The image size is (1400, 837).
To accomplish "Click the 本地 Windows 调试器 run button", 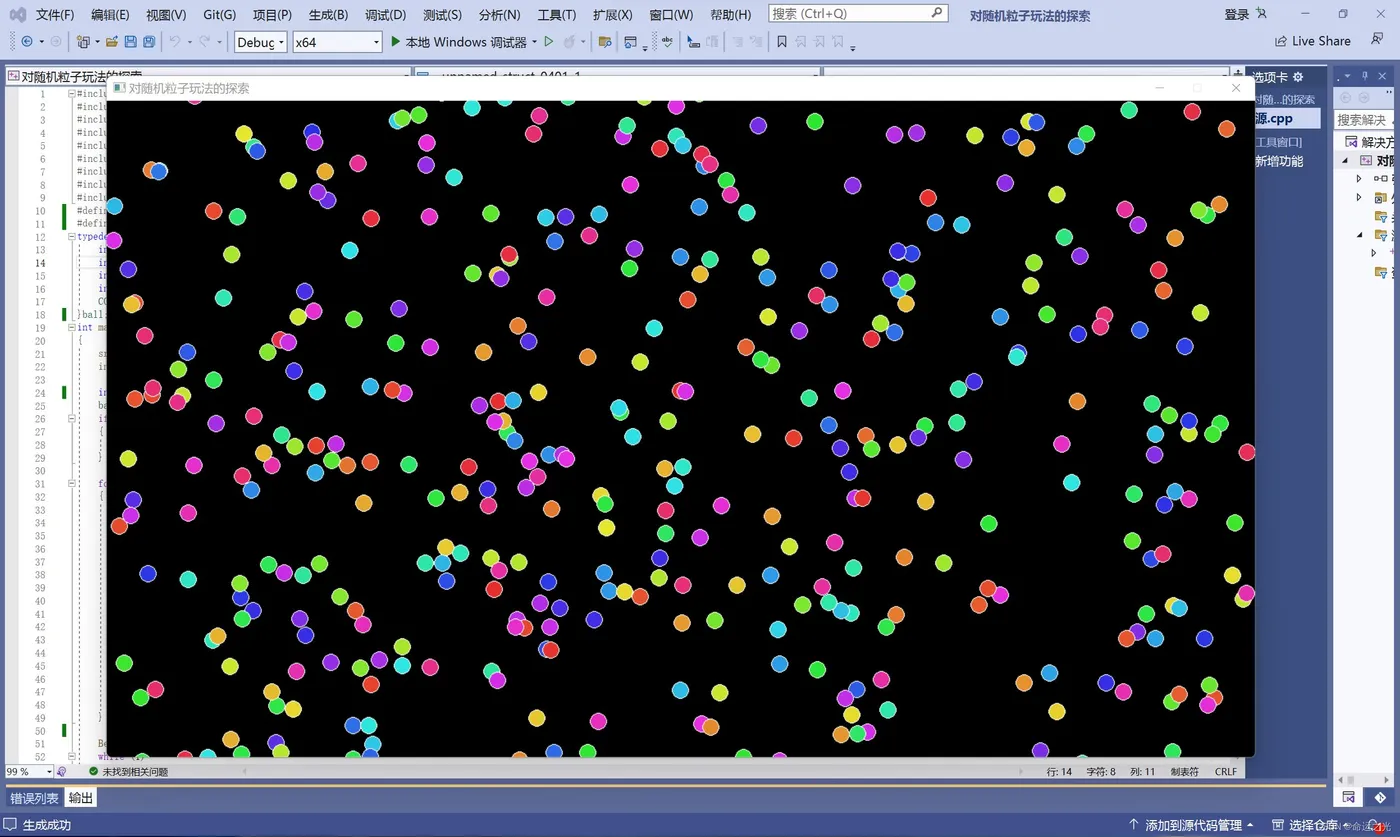I will pyautogui.click(x=458, y=42).
